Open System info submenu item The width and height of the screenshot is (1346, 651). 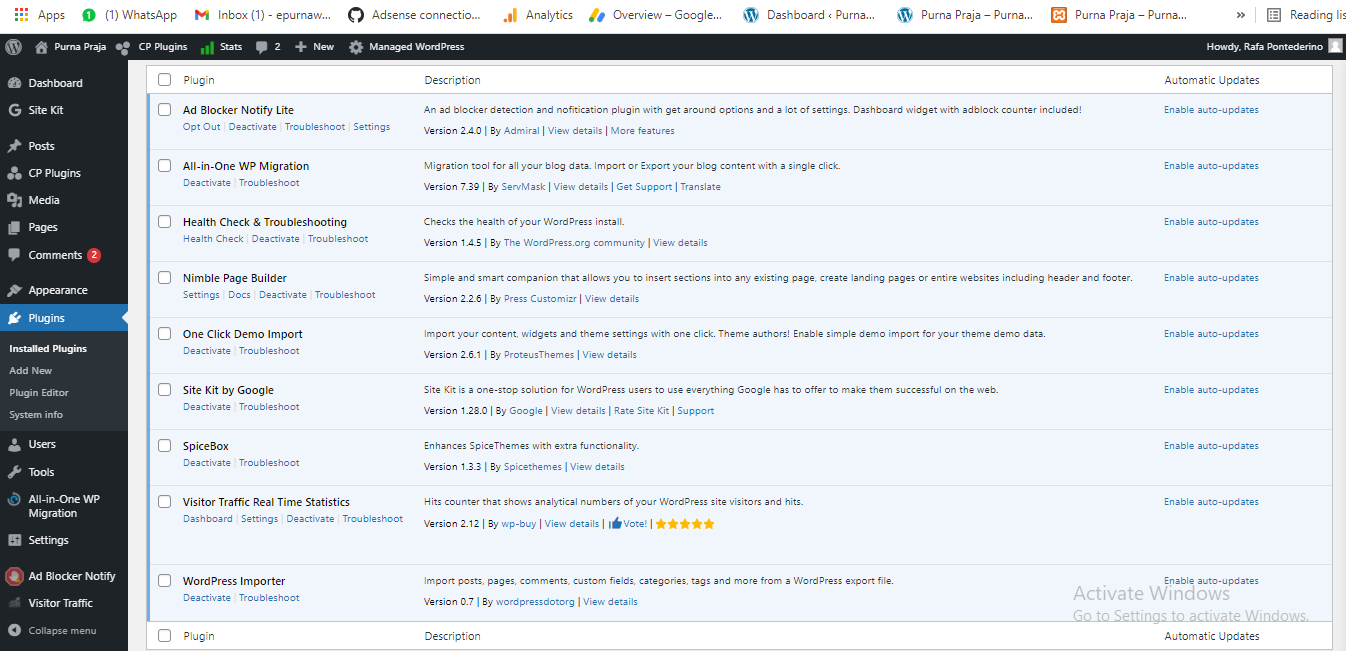36,415
